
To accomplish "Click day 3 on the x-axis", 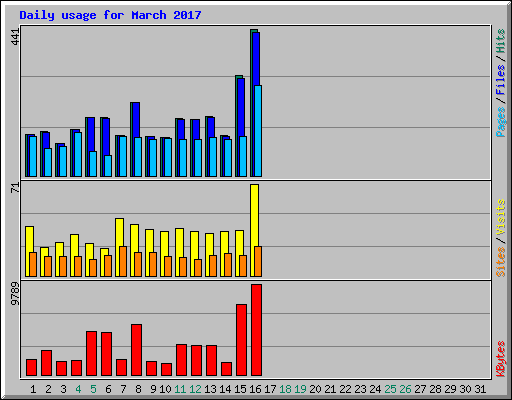I will click(x=63, y=389).
